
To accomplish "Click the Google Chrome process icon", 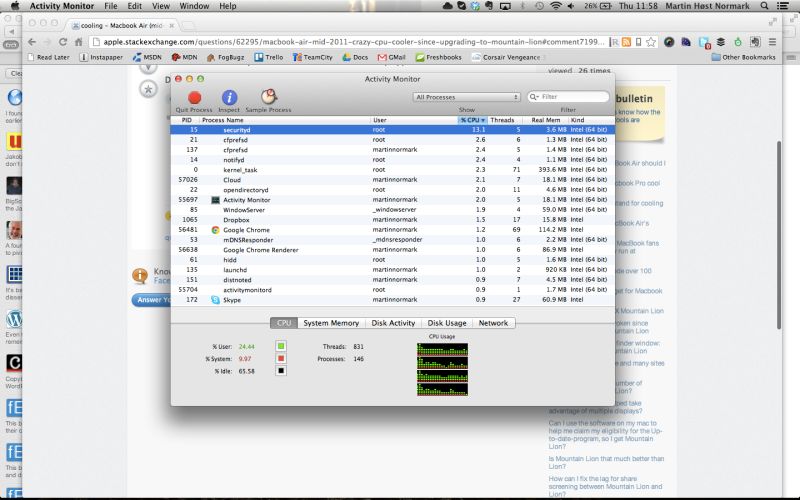I will [x=215, y=230].
